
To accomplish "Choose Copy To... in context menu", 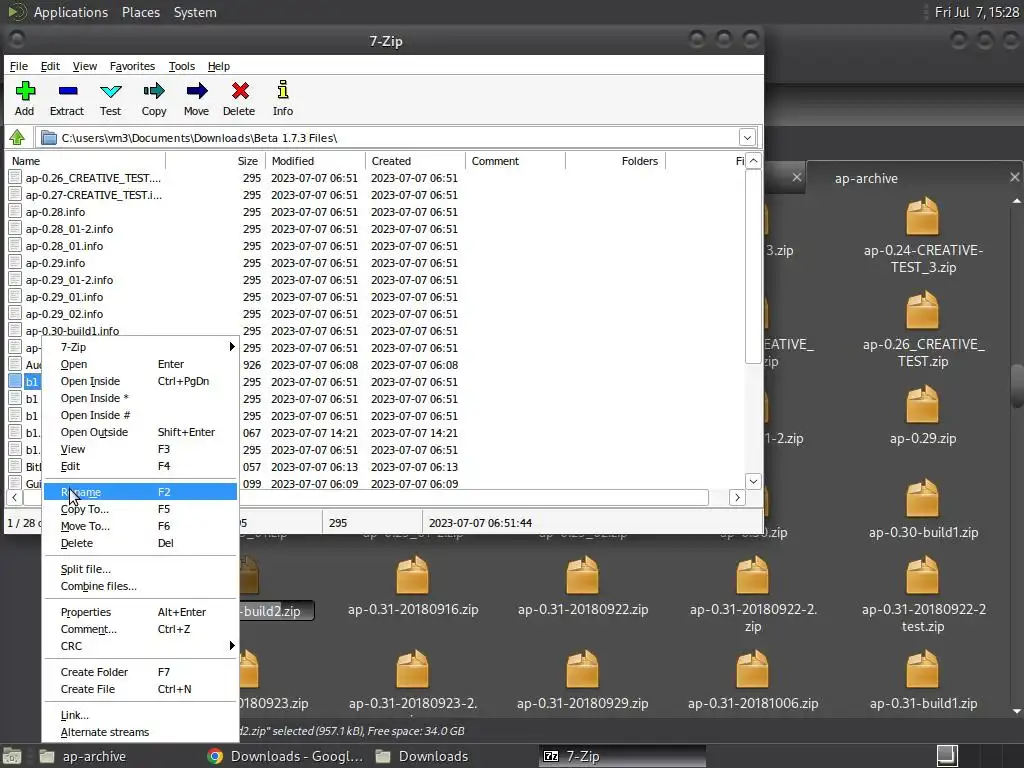I will 140,509.
